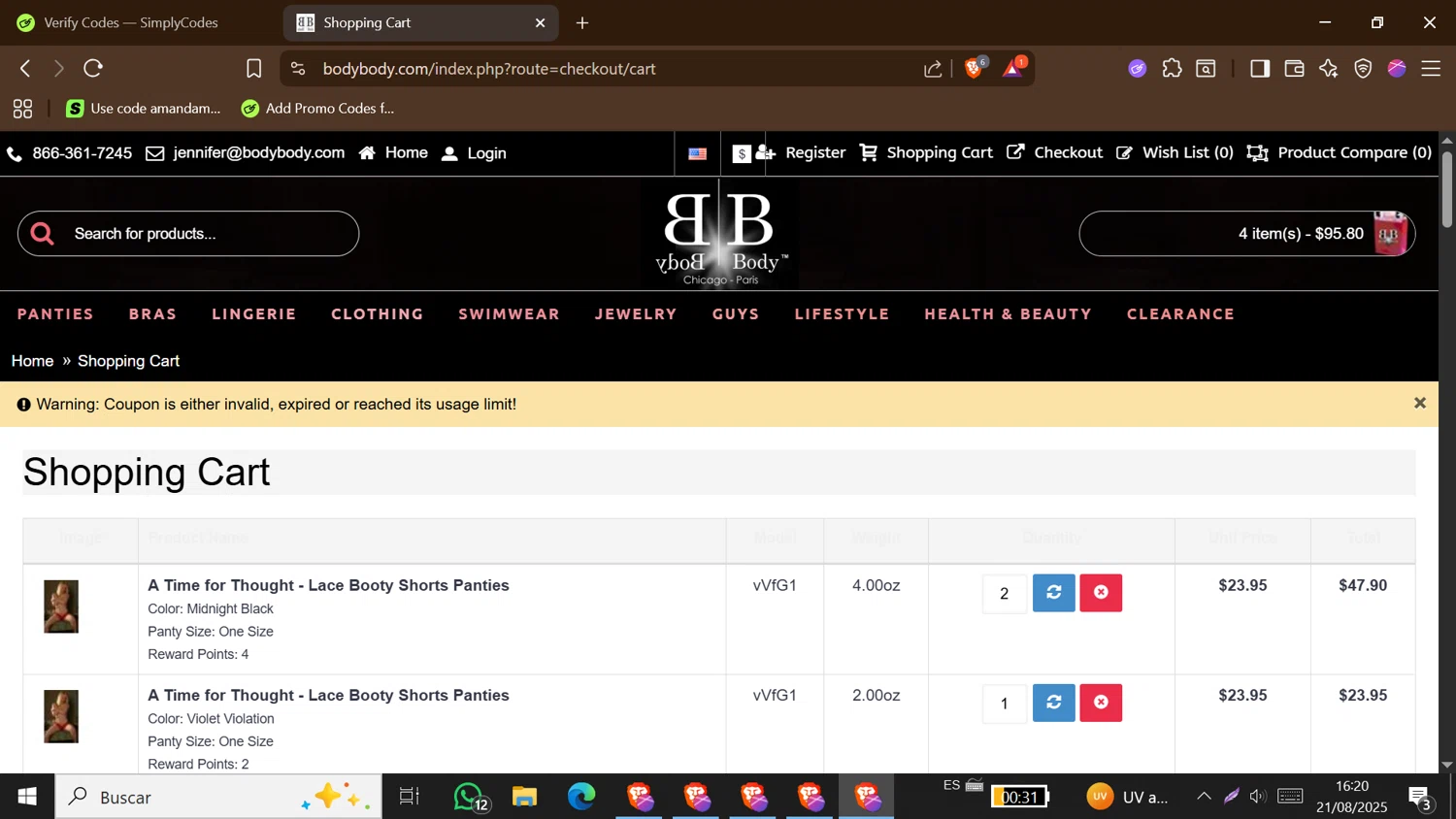Open the Brave Wallet icon
Viewport: 1456px width, 819px height.
(x=1294, y=69)
